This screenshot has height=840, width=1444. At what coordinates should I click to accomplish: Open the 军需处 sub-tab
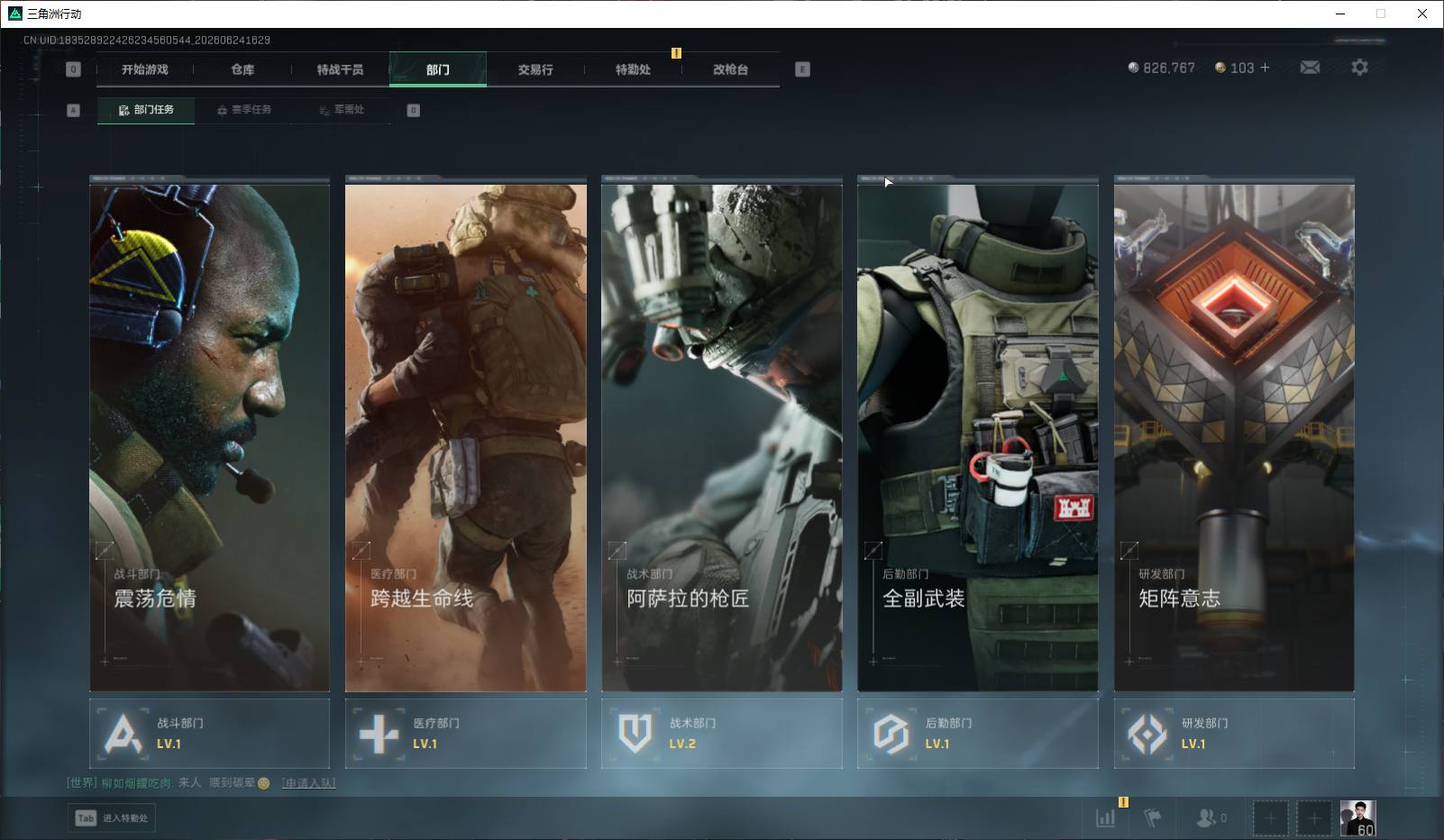click(342, 110)
